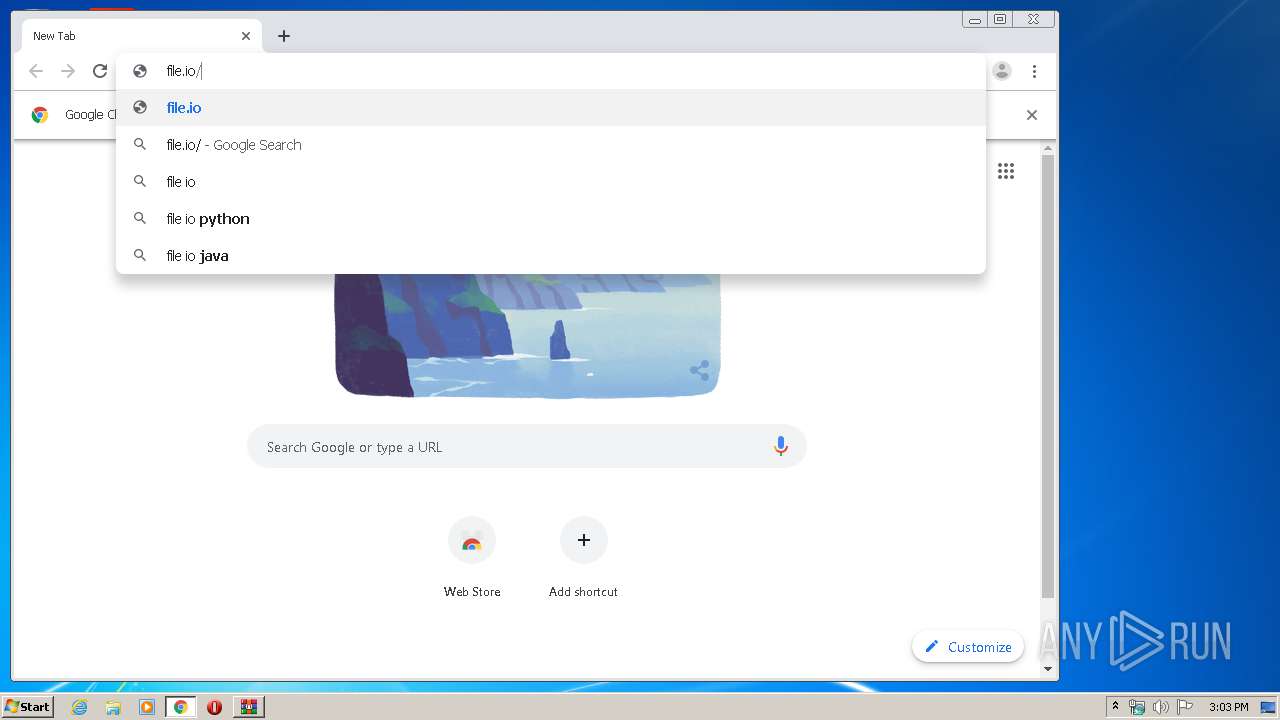The width and height of the screenshot is (1280, 720).
Task: Share the Google doodle
Action: click(700, 371)
